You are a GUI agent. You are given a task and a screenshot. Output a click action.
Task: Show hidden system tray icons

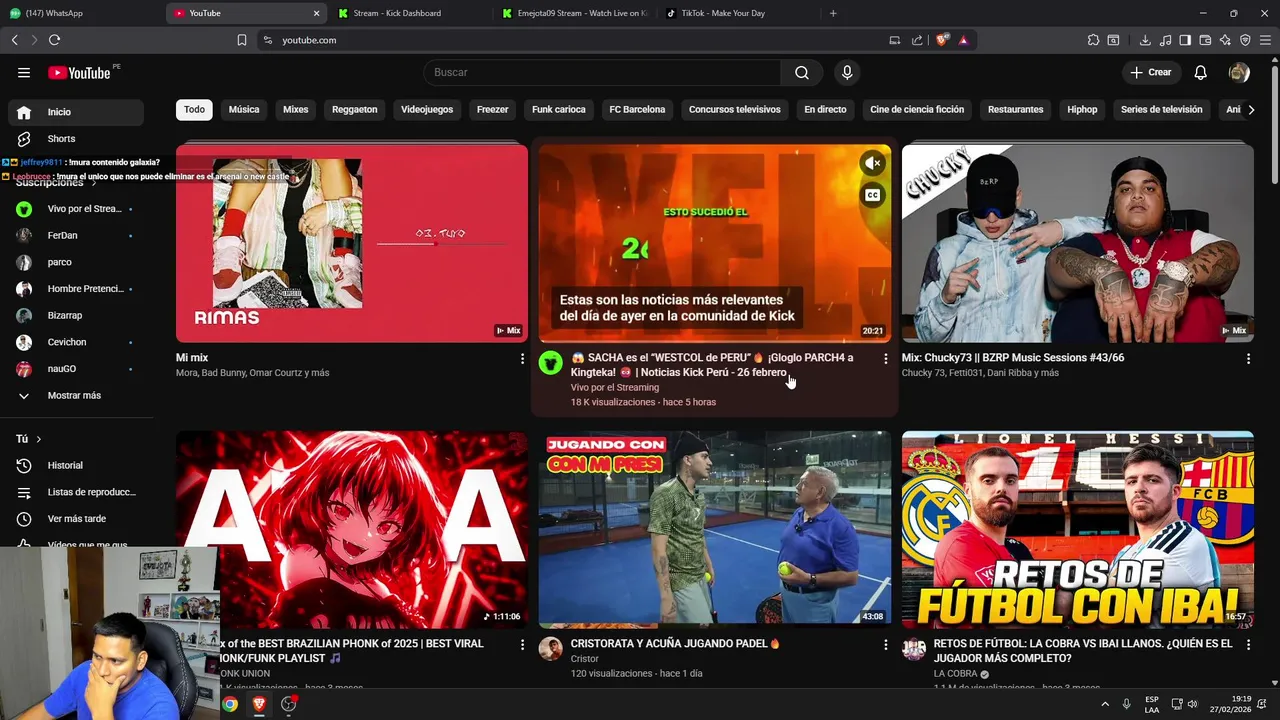(x=1105, y=704)
